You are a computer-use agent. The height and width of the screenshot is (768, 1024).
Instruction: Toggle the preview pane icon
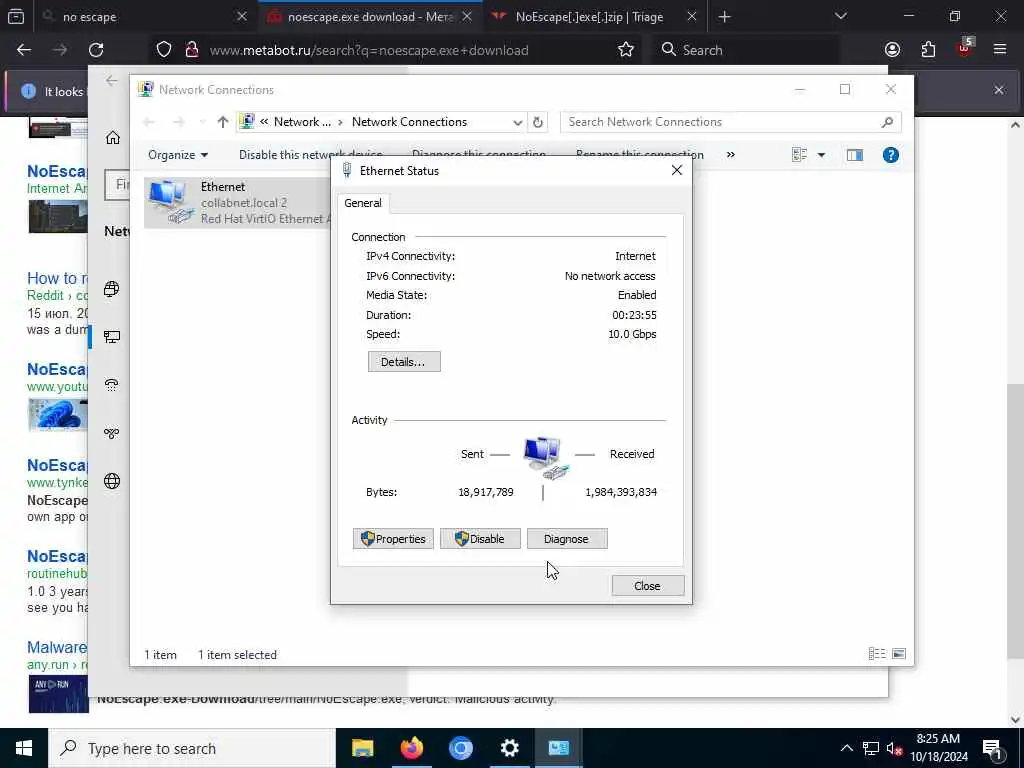(854, 155)
